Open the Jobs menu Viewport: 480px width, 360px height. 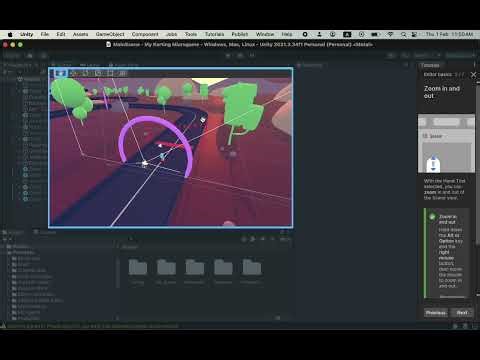(x=171, y=34)
